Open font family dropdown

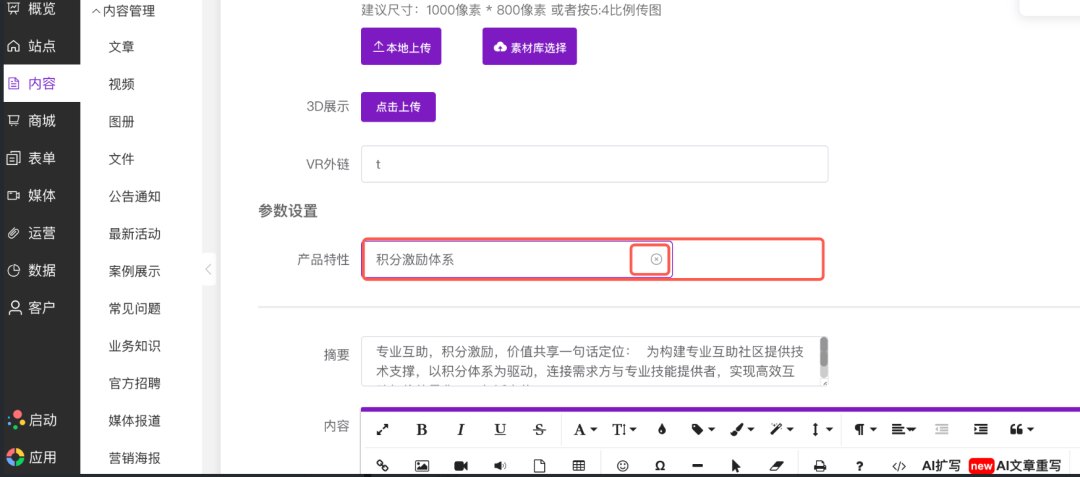pos(585,430)
